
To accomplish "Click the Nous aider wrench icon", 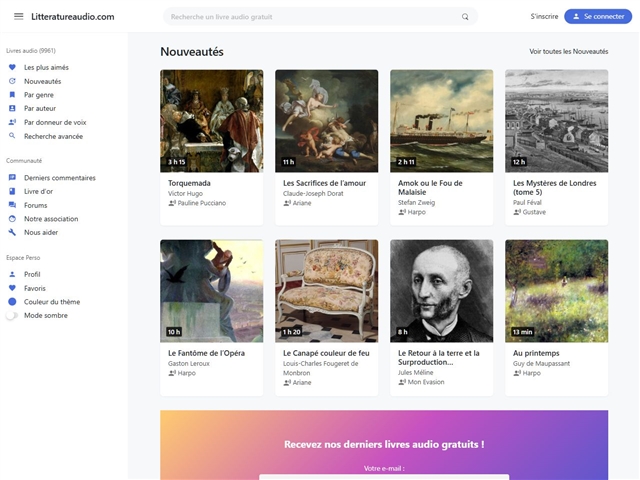I will coord(13,232).
